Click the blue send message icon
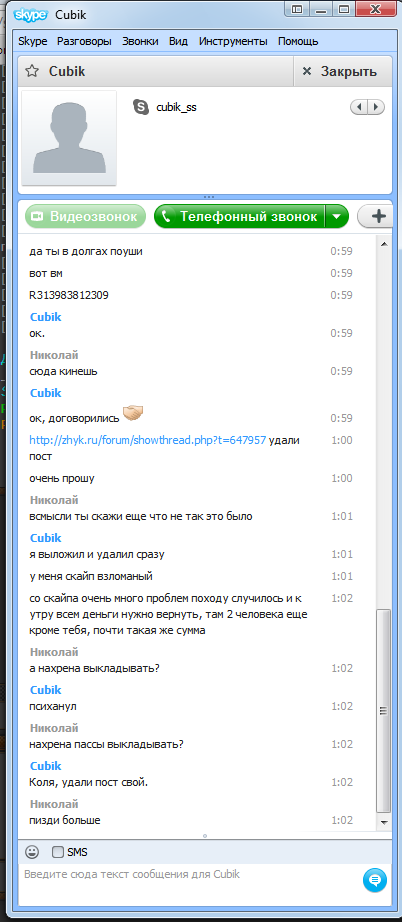The image size is (402, 922). tap(375, 880)
